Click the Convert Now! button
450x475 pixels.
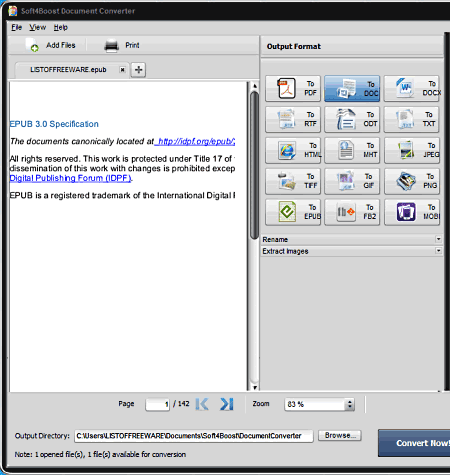pyautogui.click(x=414, y=443)
